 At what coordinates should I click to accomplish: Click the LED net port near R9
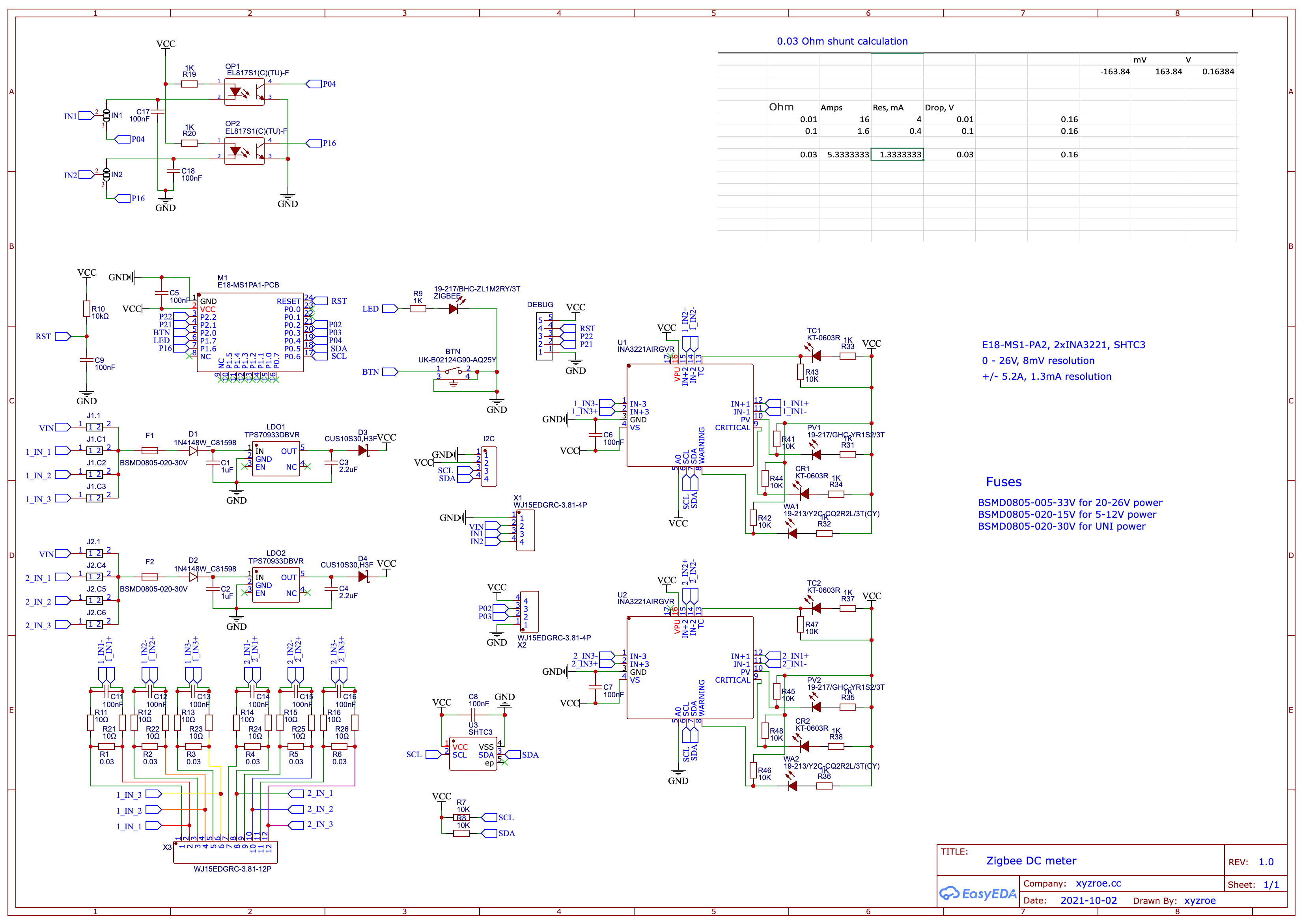click(390, 309)
